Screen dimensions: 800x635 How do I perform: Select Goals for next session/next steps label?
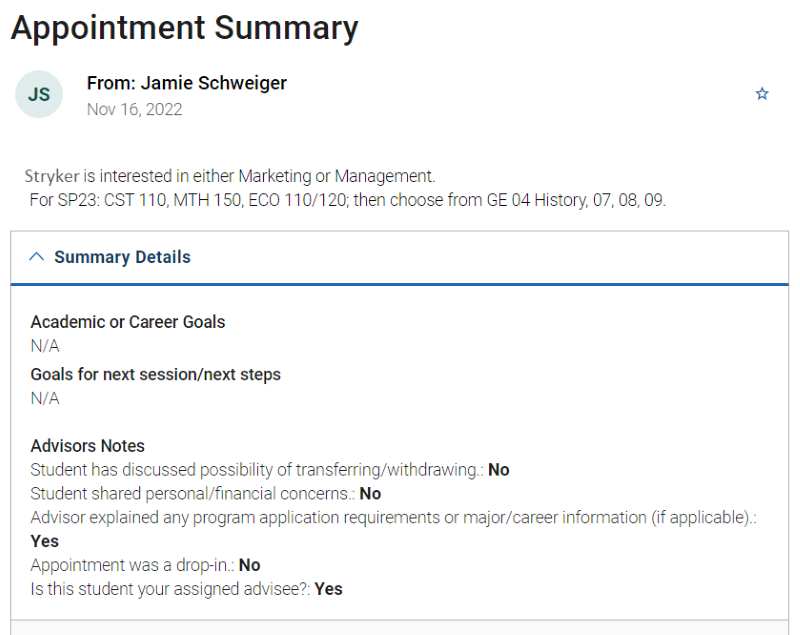(155, 374)
